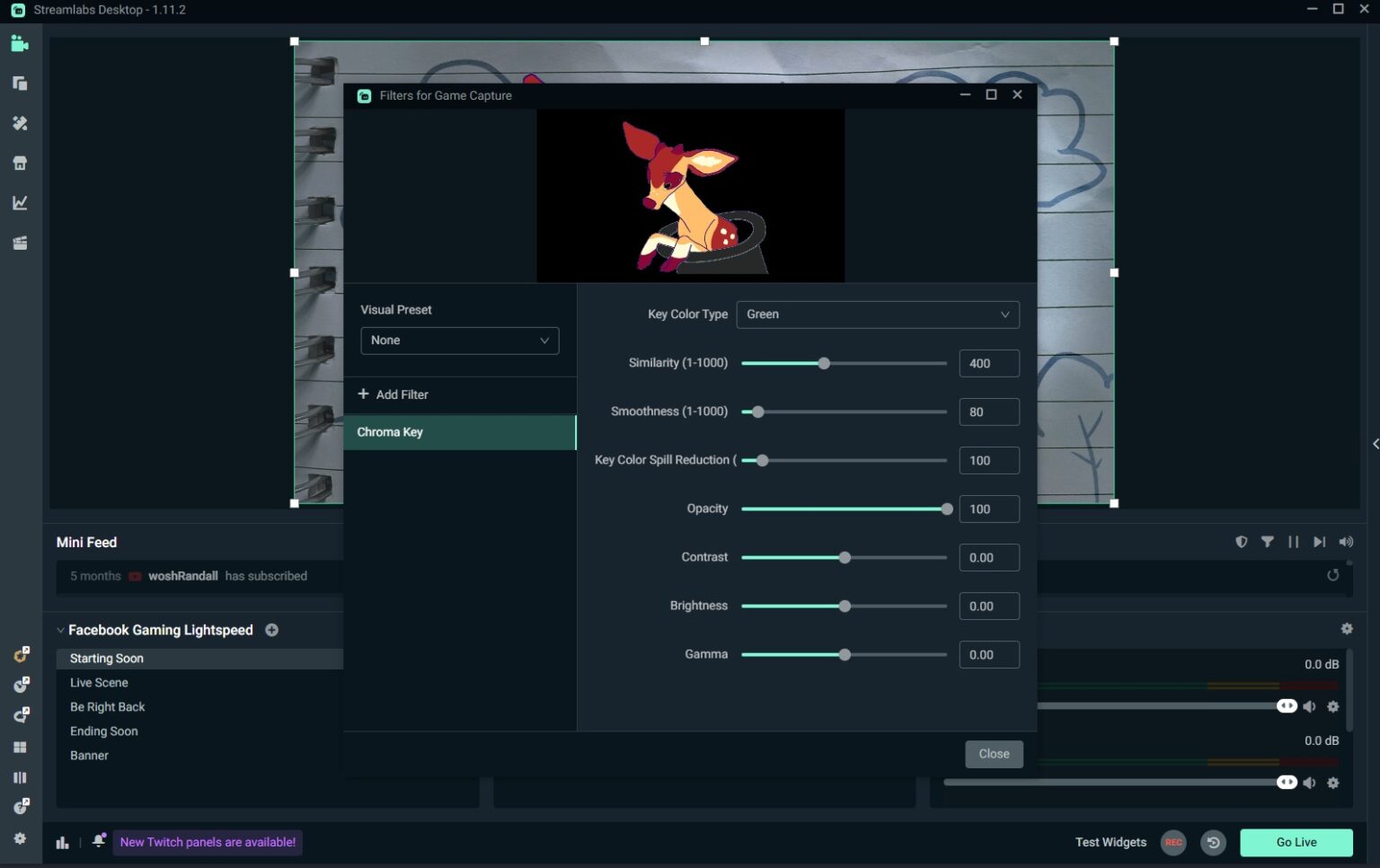This screenshot has height=868, width=1380.
Task: Open the Highlighter clapperboard icon
Action: (20, 243)
